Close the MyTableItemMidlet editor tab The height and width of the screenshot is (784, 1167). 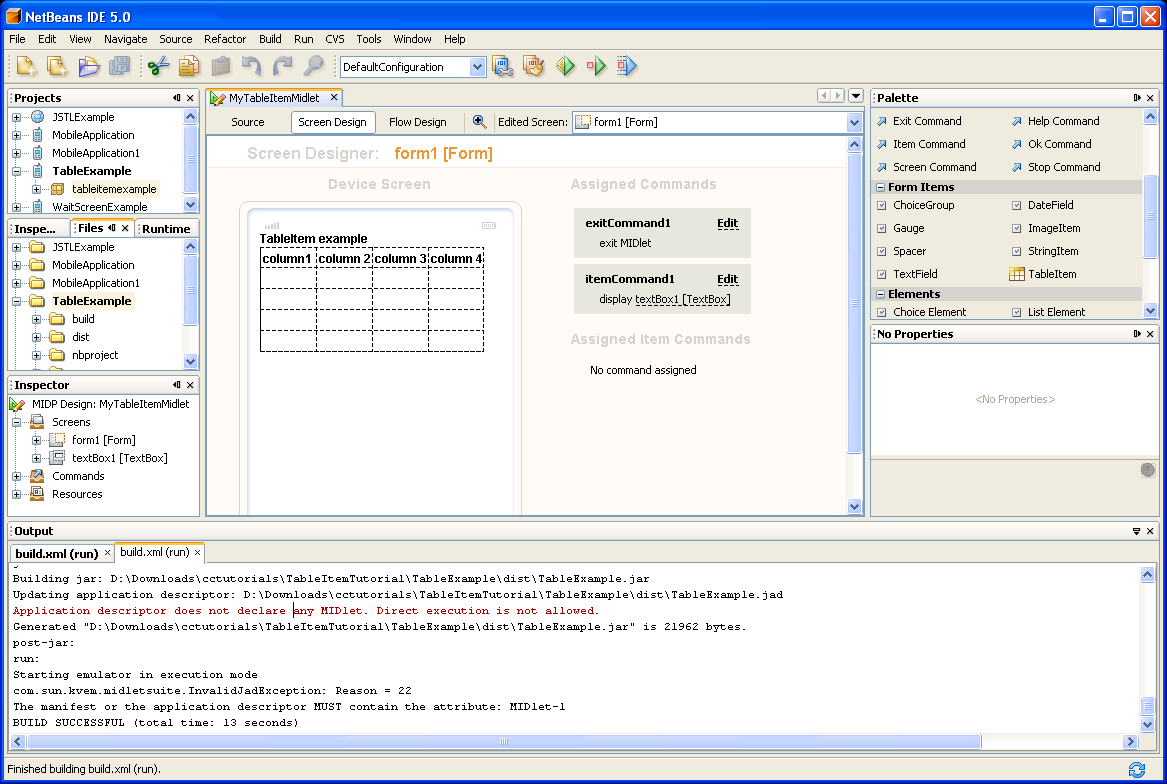pyautogui.click(x=334, y=98)
